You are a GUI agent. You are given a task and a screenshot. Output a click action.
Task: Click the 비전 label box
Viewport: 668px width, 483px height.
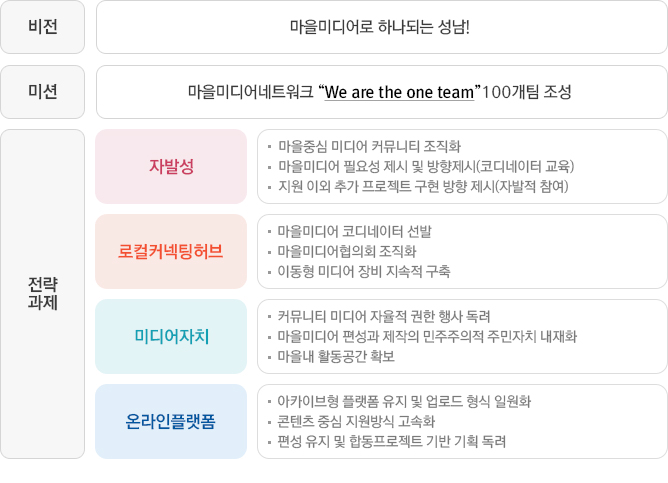click(x=43, y=27)
